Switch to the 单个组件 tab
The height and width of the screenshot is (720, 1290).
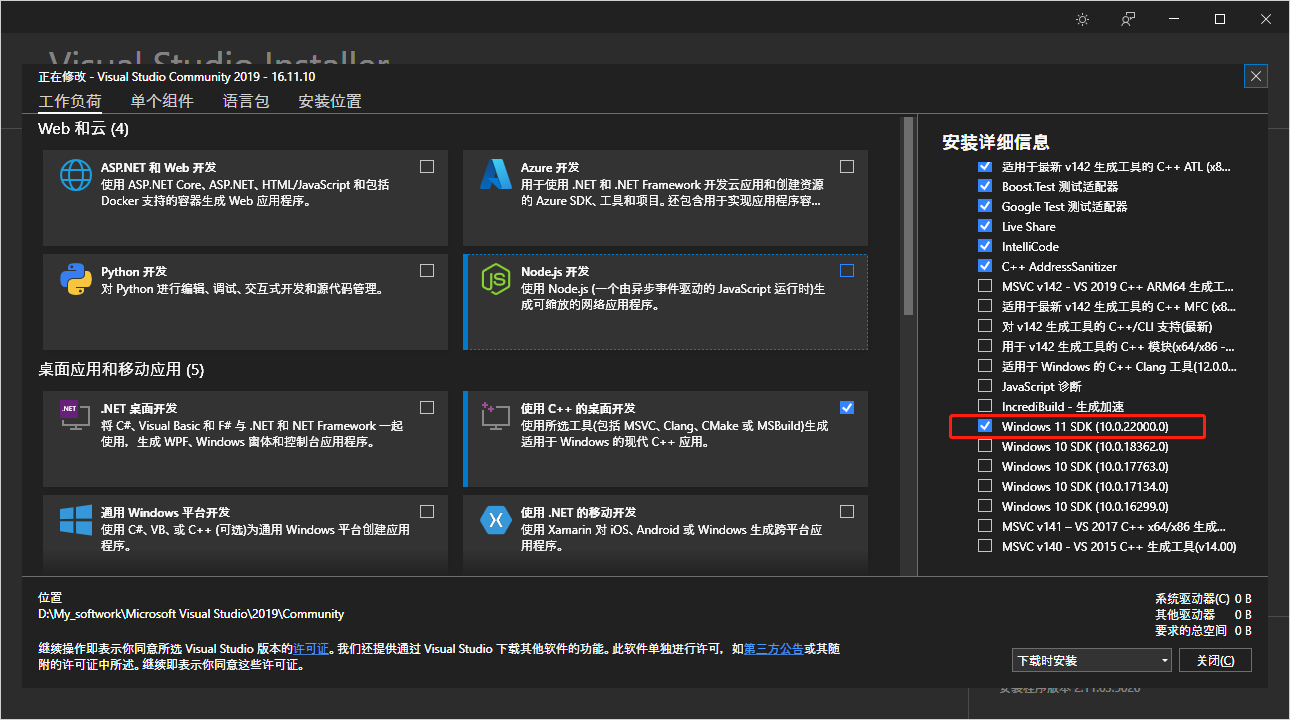(162, 101)
